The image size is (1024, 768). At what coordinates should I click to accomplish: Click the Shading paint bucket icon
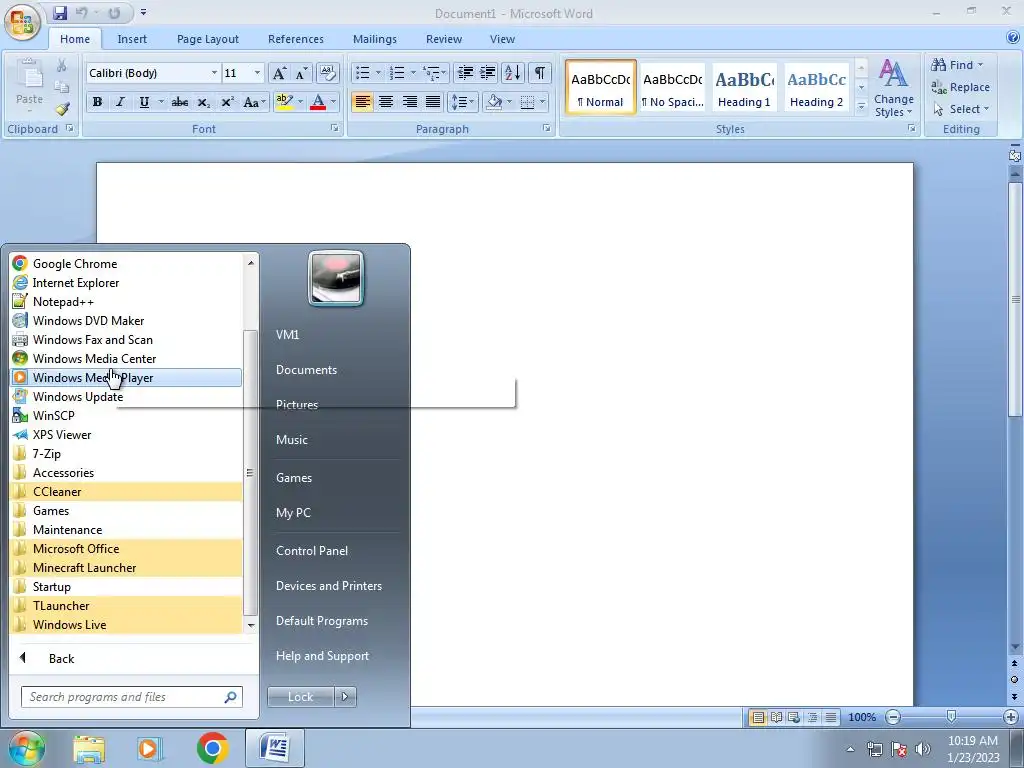point(494,102)
